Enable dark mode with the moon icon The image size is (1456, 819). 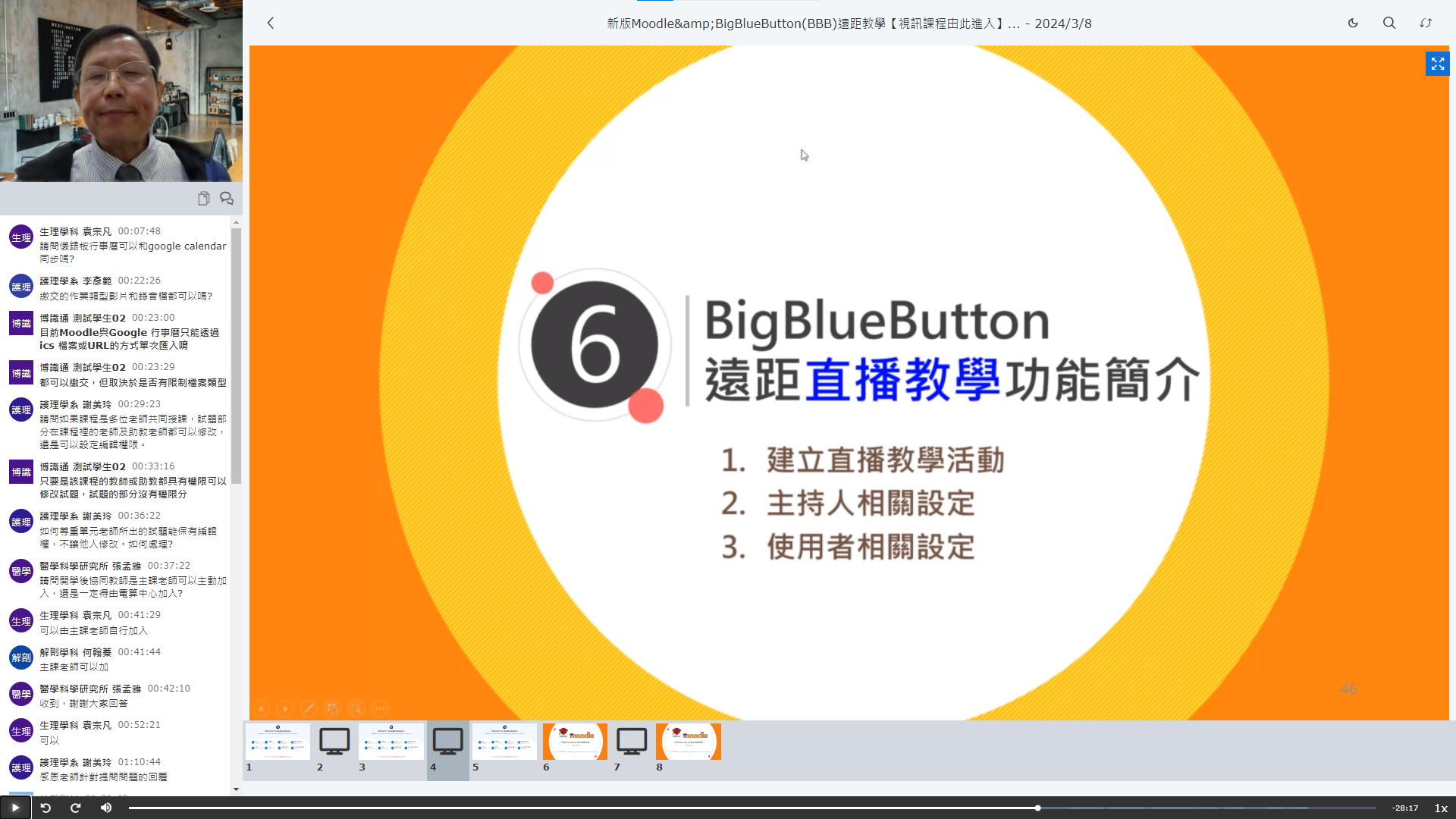1353,23
